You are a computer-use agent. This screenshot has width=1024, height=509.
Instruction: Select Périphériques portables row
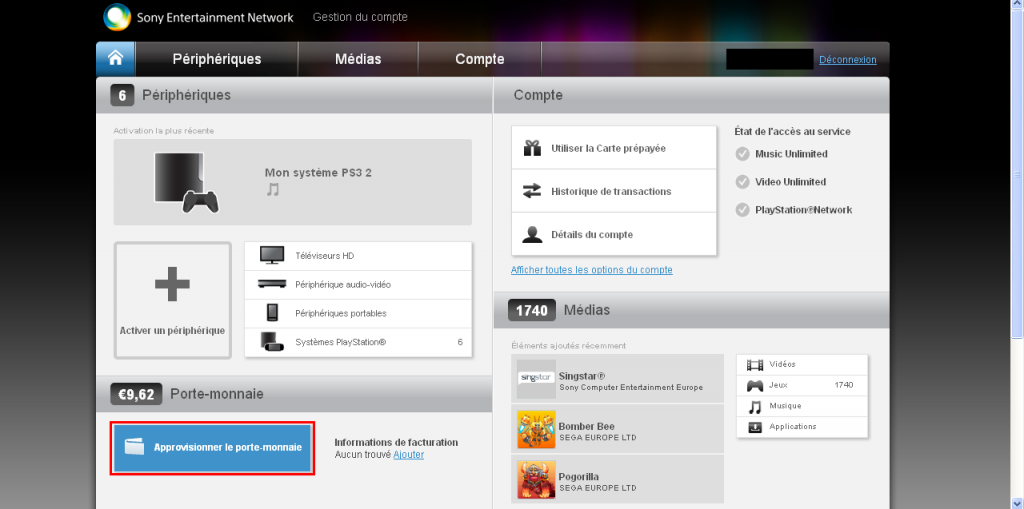(x=358, y=313)
